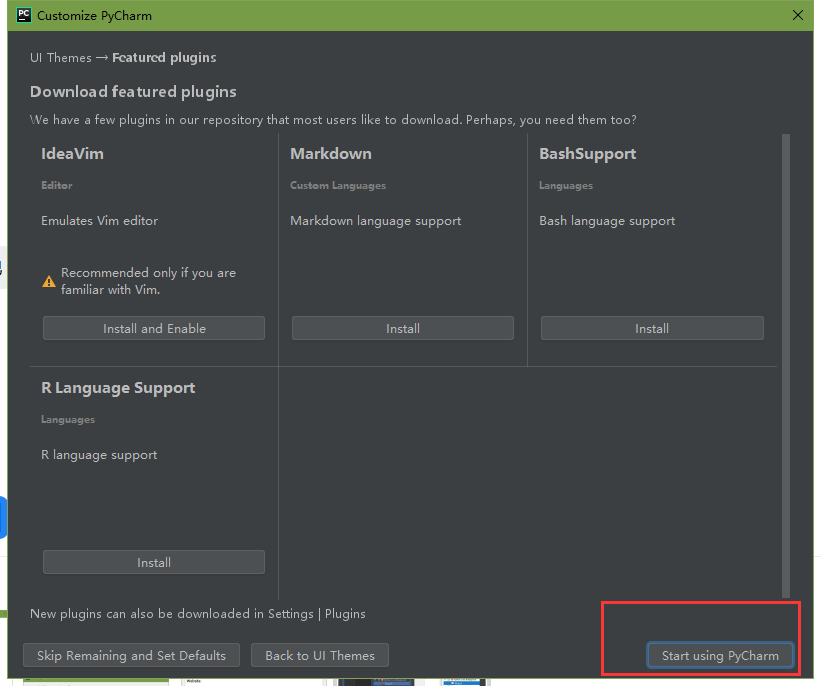Viewport: 821px width, 686px height.
Task: Click the Markdown language support description
Action: tap(375, 221)
